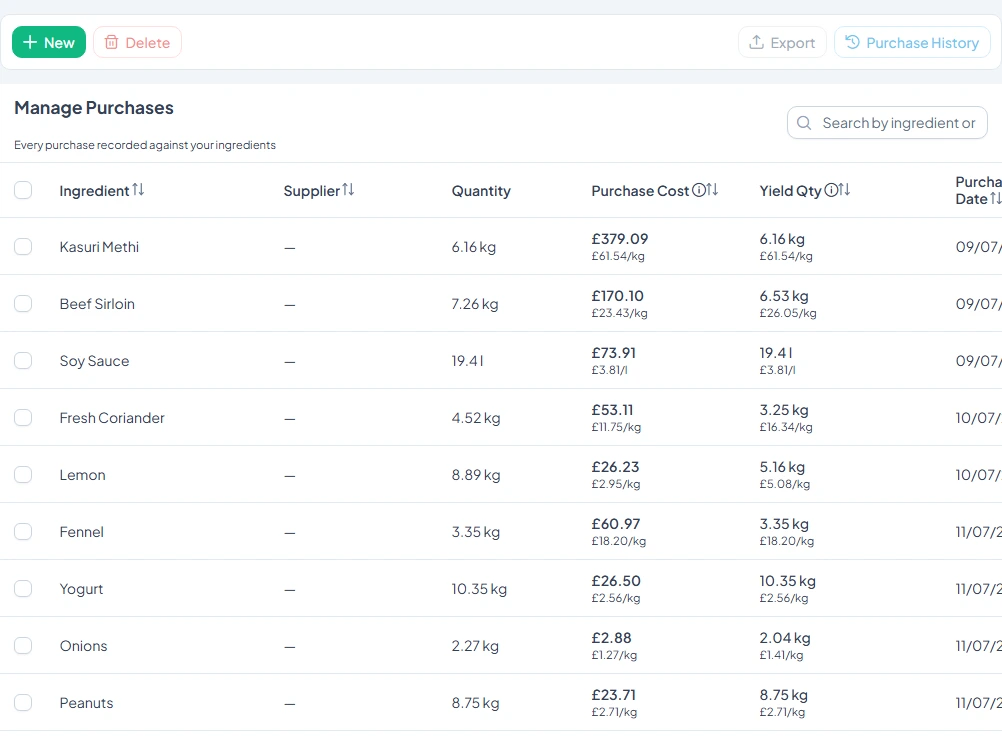Image resolution: width=1002 pixels, height=740 pixels.
Task: Sort by Ingredient column arrows
Action: point(138,190)
